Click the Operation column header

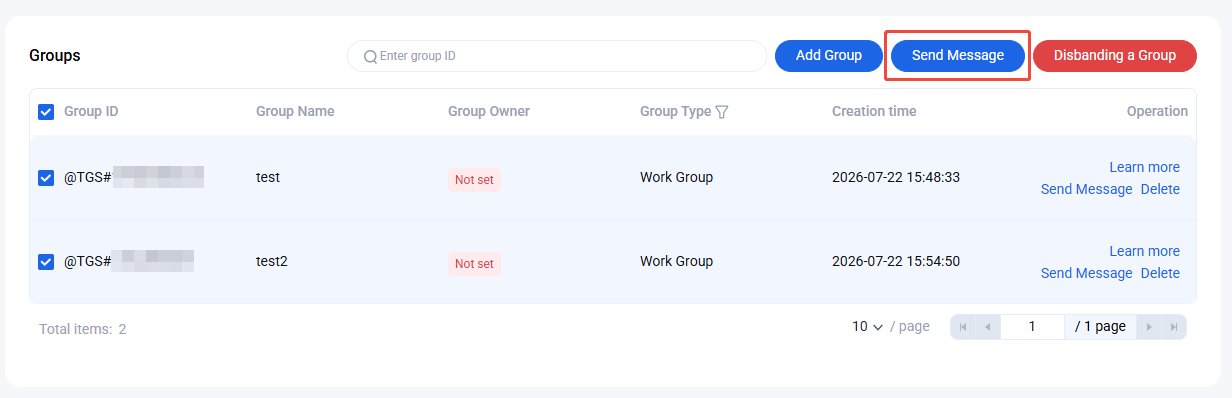click(x=1157, y=111)
